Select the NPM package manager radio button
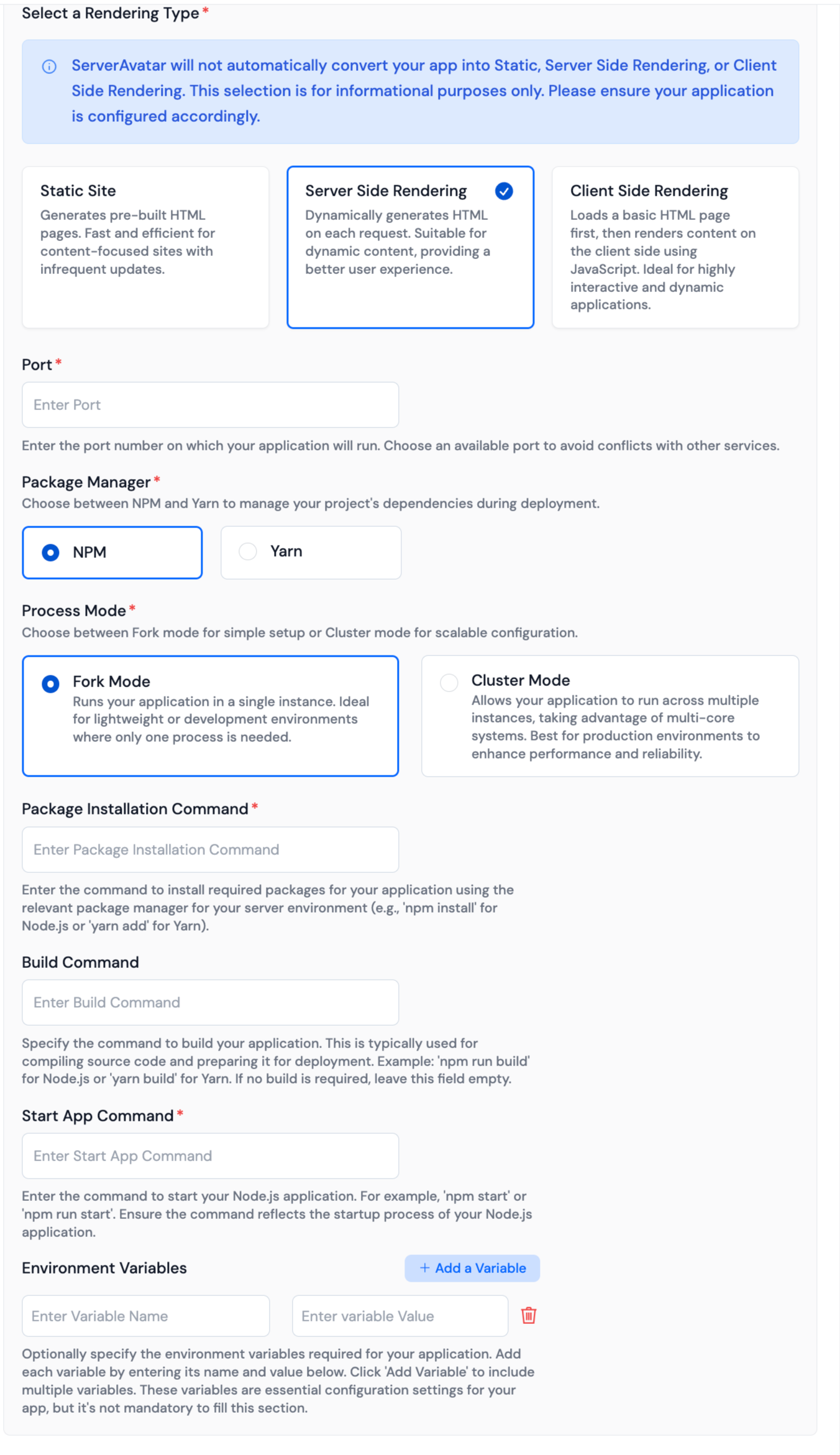The height and width of the screenshot is (1455, 840). coord(50,552)
